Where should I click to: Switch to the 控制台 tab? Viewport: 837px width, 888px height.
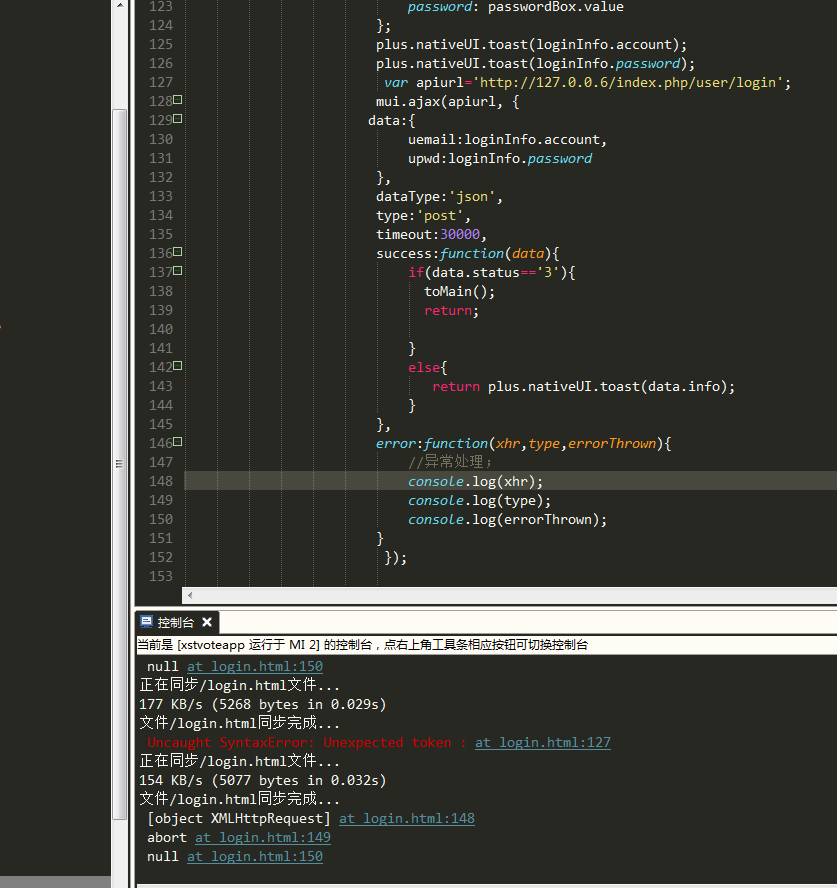point(177,622)
